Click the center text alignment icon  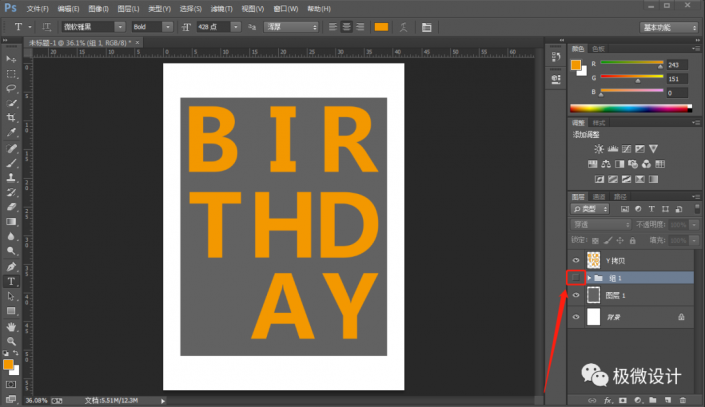346,26
